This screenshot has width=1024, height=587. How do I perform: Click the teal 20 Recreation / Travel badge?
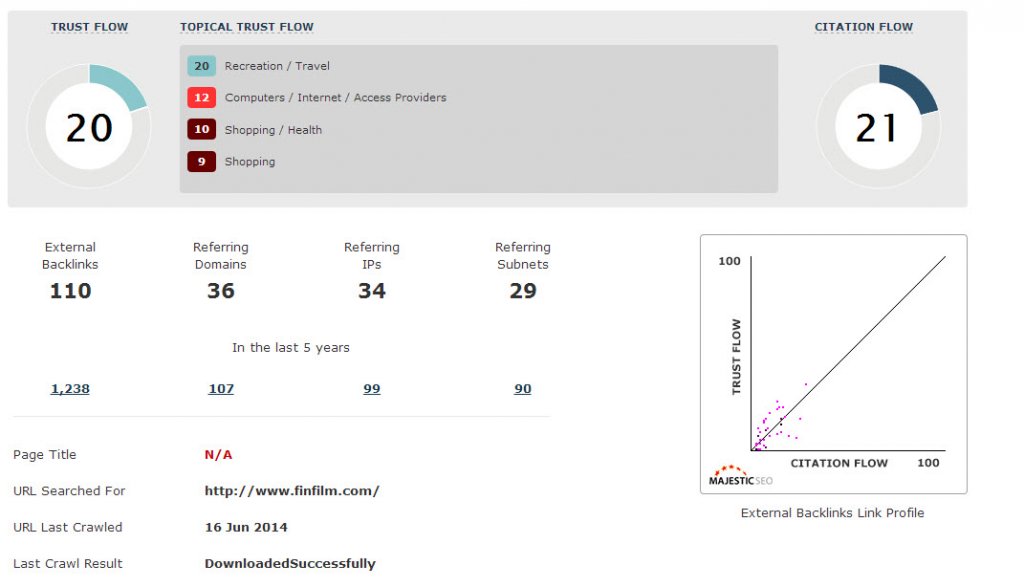pos(202,66)
